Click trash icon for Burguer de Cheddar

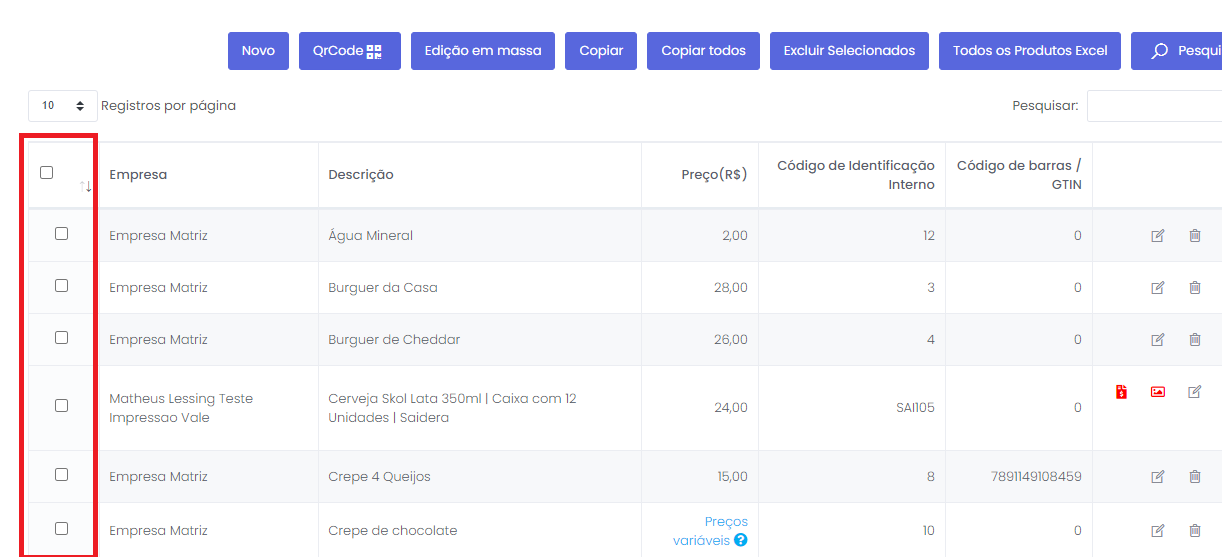point(1194,340)
